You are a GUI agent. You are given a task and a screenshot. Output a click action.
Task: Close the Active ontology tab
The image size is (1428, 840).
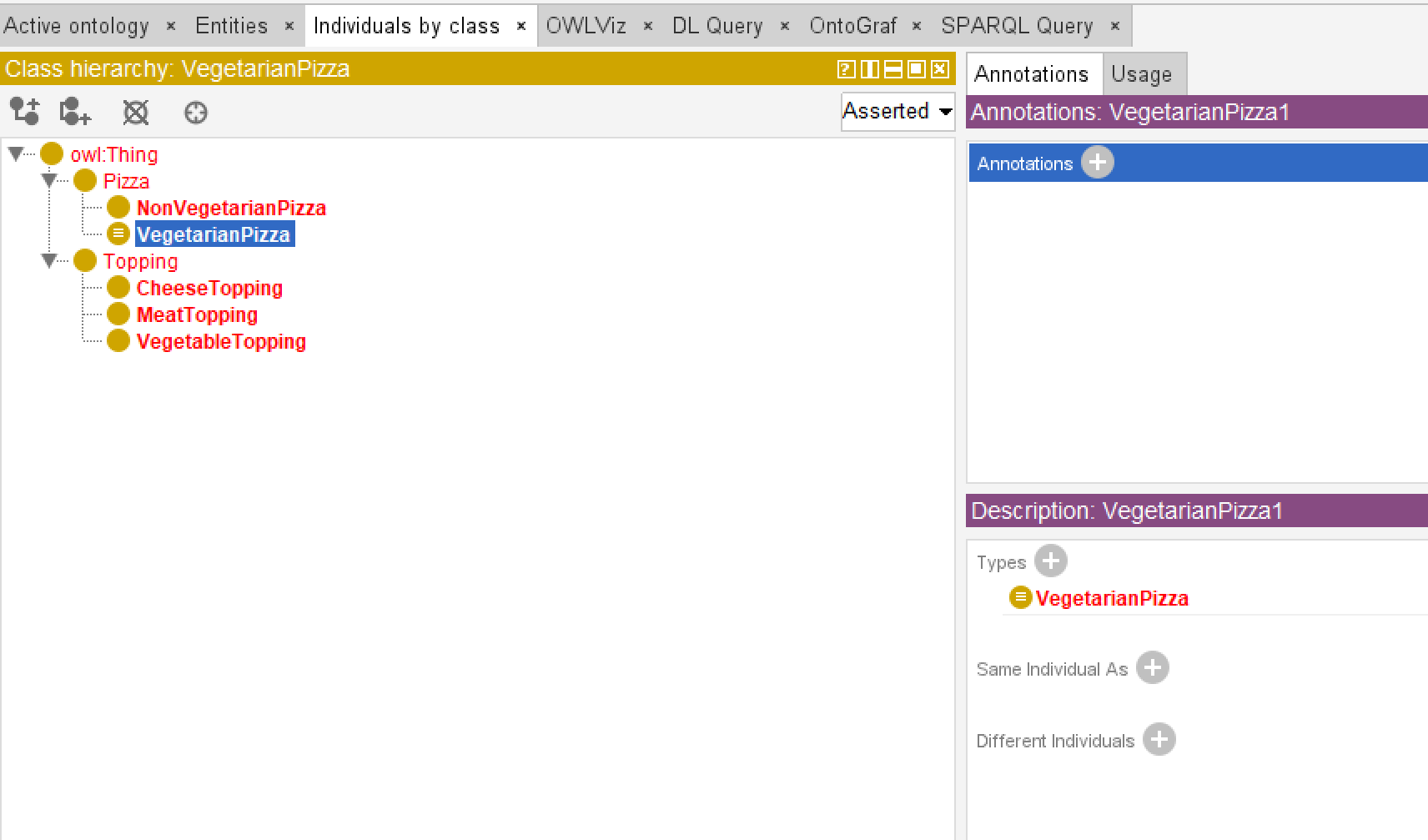pyautogui.click(x=171, y=27)
